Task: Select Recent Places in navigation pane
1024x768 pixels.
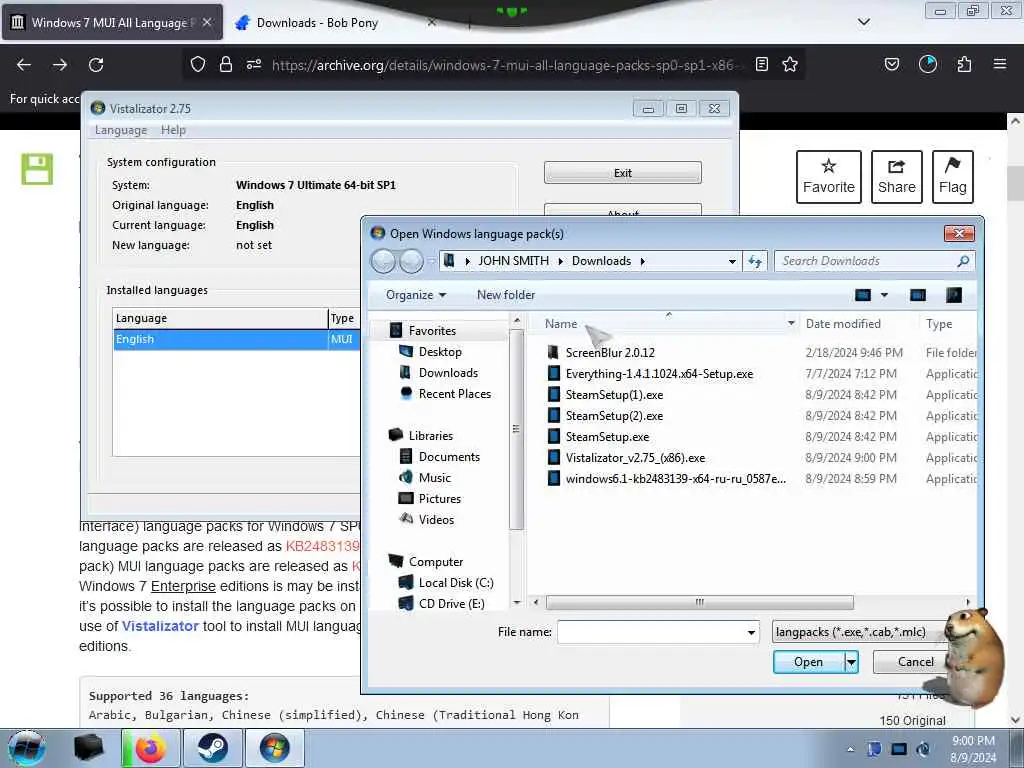Action: 445,393
